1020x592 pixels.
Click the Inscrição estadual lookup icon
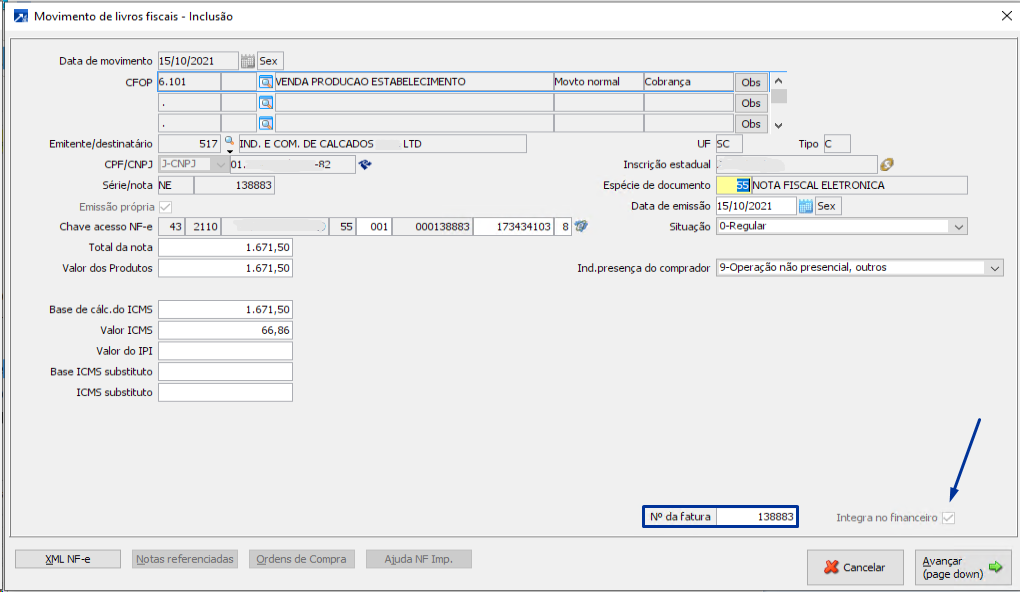click(886, 165)
